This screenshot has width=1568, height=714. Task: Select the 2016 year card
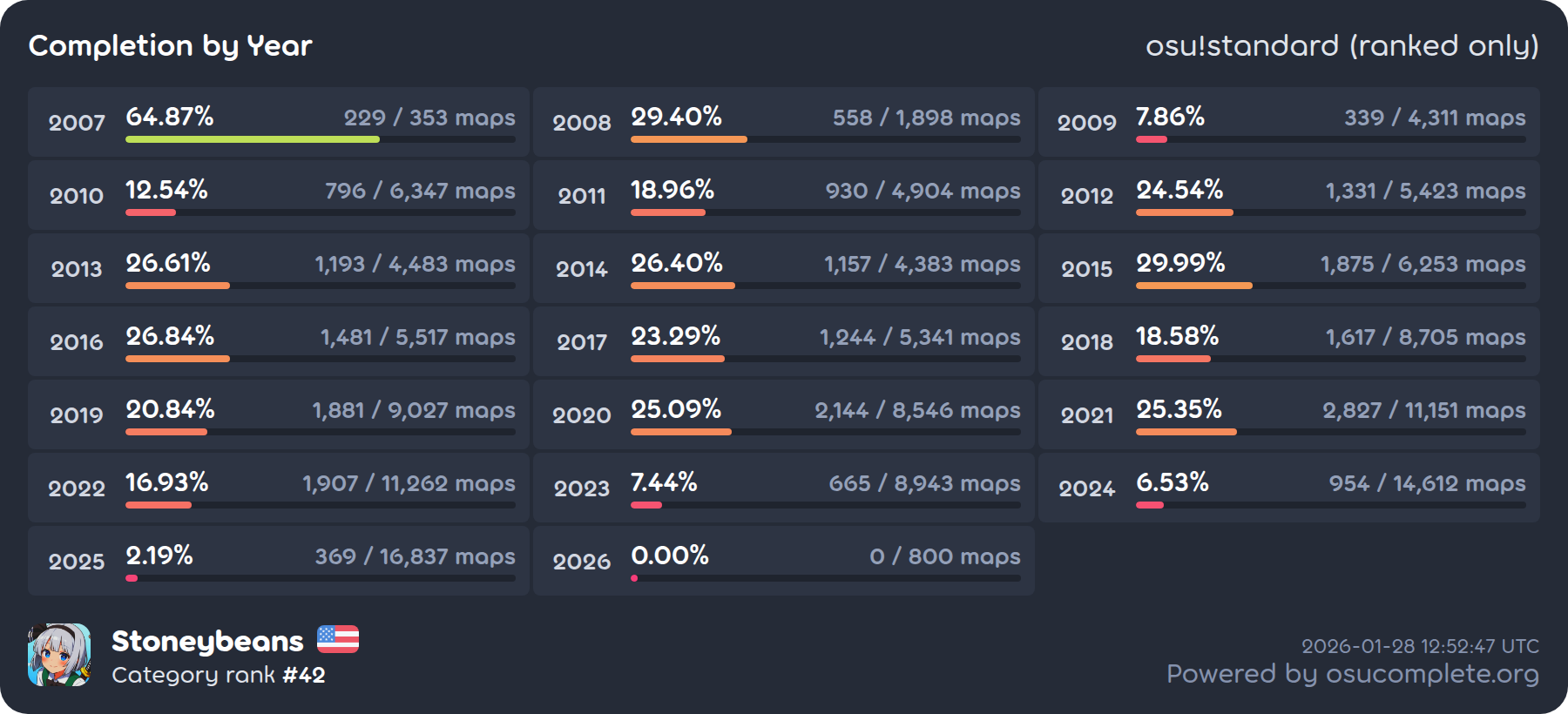[x=279, y=341]
